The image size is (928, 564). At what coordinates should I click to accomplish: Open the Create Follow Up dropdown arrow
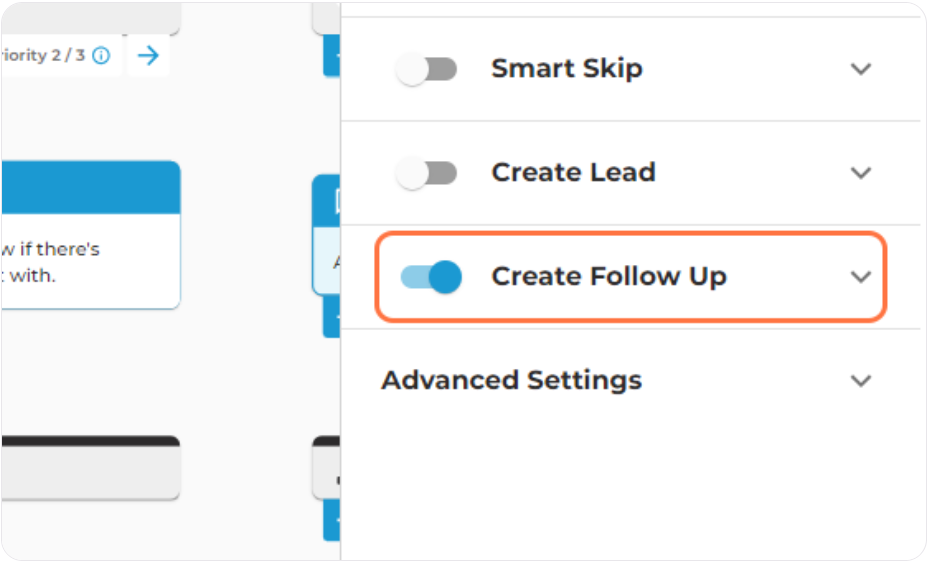[x=861, y=276]
